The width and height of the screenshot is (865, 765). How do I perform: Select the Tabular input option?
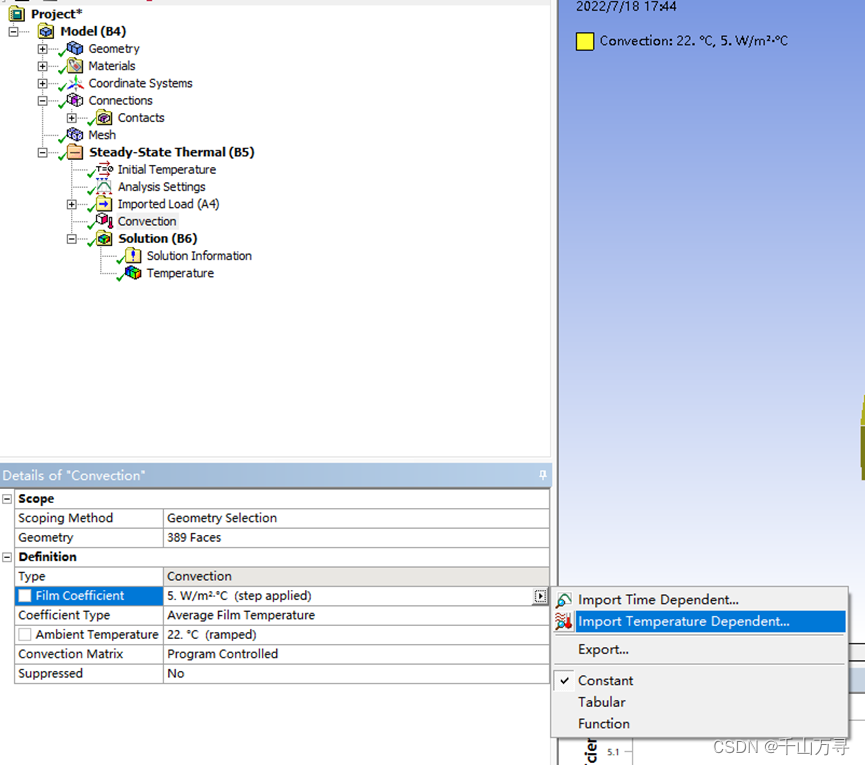click(x=600, y=702)
